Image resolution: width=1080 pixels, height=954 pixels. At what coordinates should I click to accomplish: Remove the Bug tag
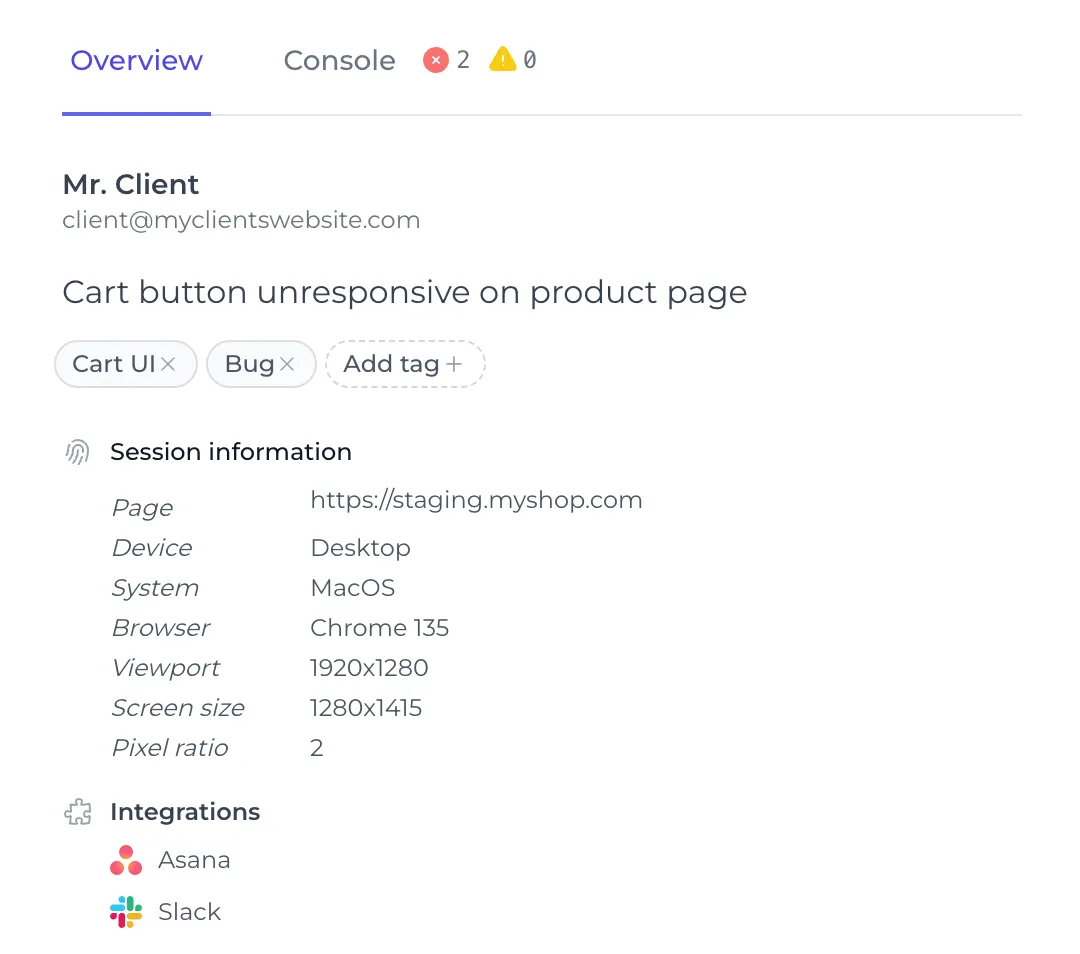click(289, 364)
